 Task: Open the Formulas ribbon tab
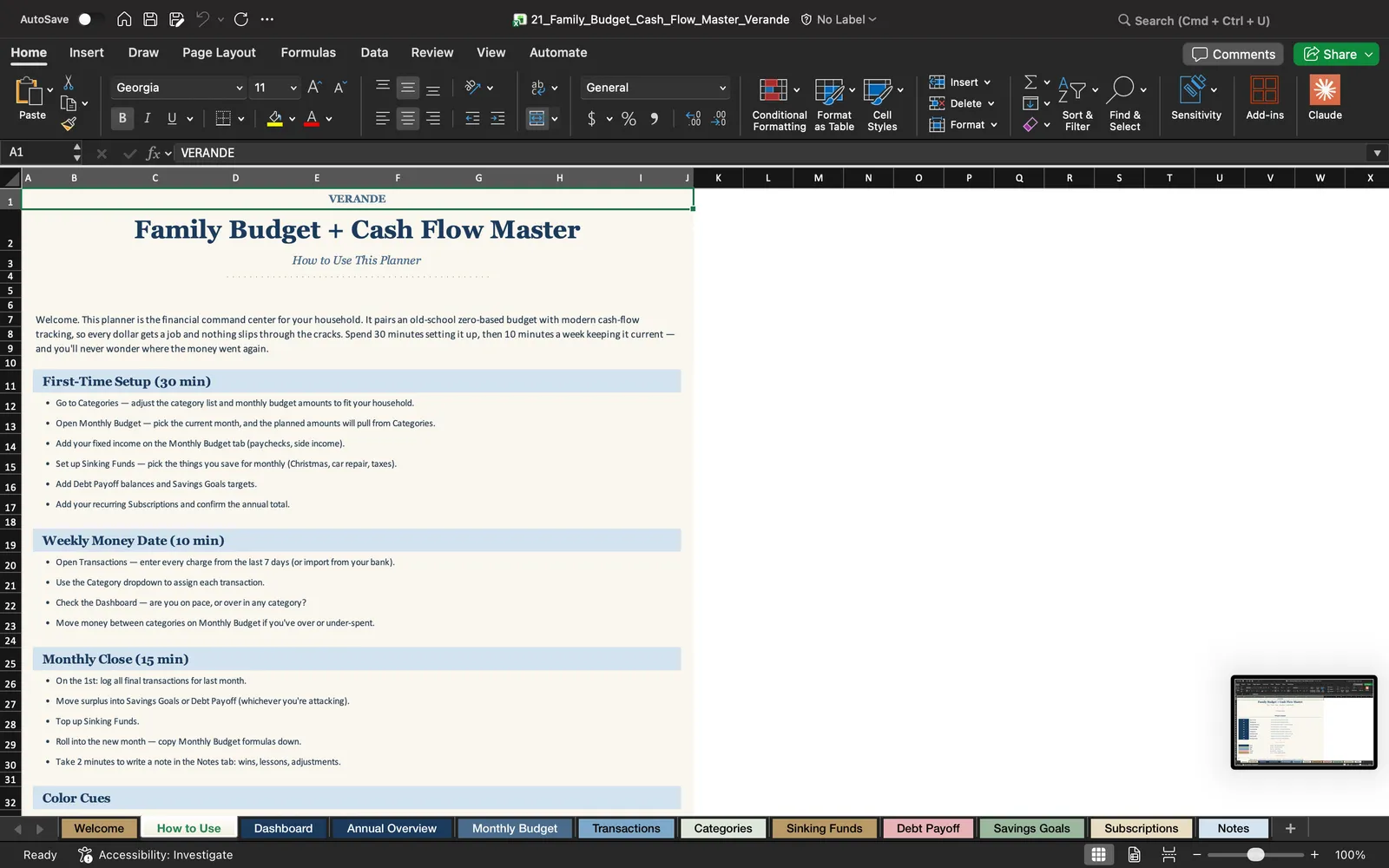pyautogui.click(x=308, y=52)
